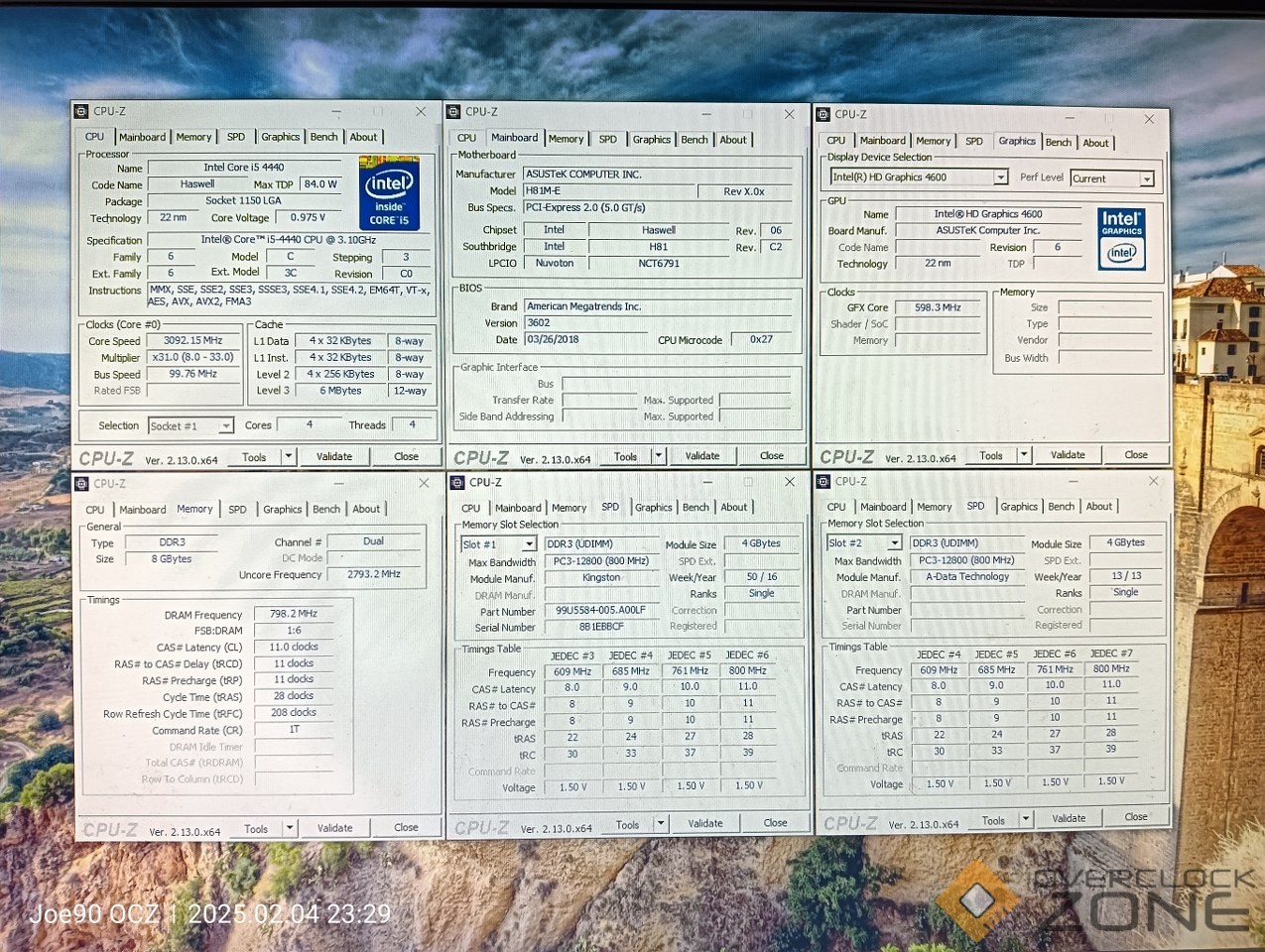The image size is (1265, 952).
Task: Click CPU-Z title icon in processor window
Action: 81,112
